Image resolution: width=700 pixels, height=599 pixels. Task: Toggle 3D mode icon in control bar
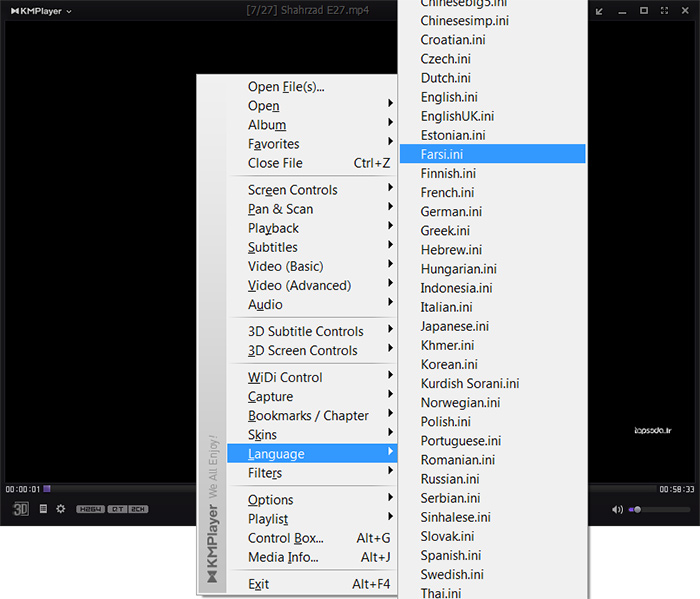[21, 509]
